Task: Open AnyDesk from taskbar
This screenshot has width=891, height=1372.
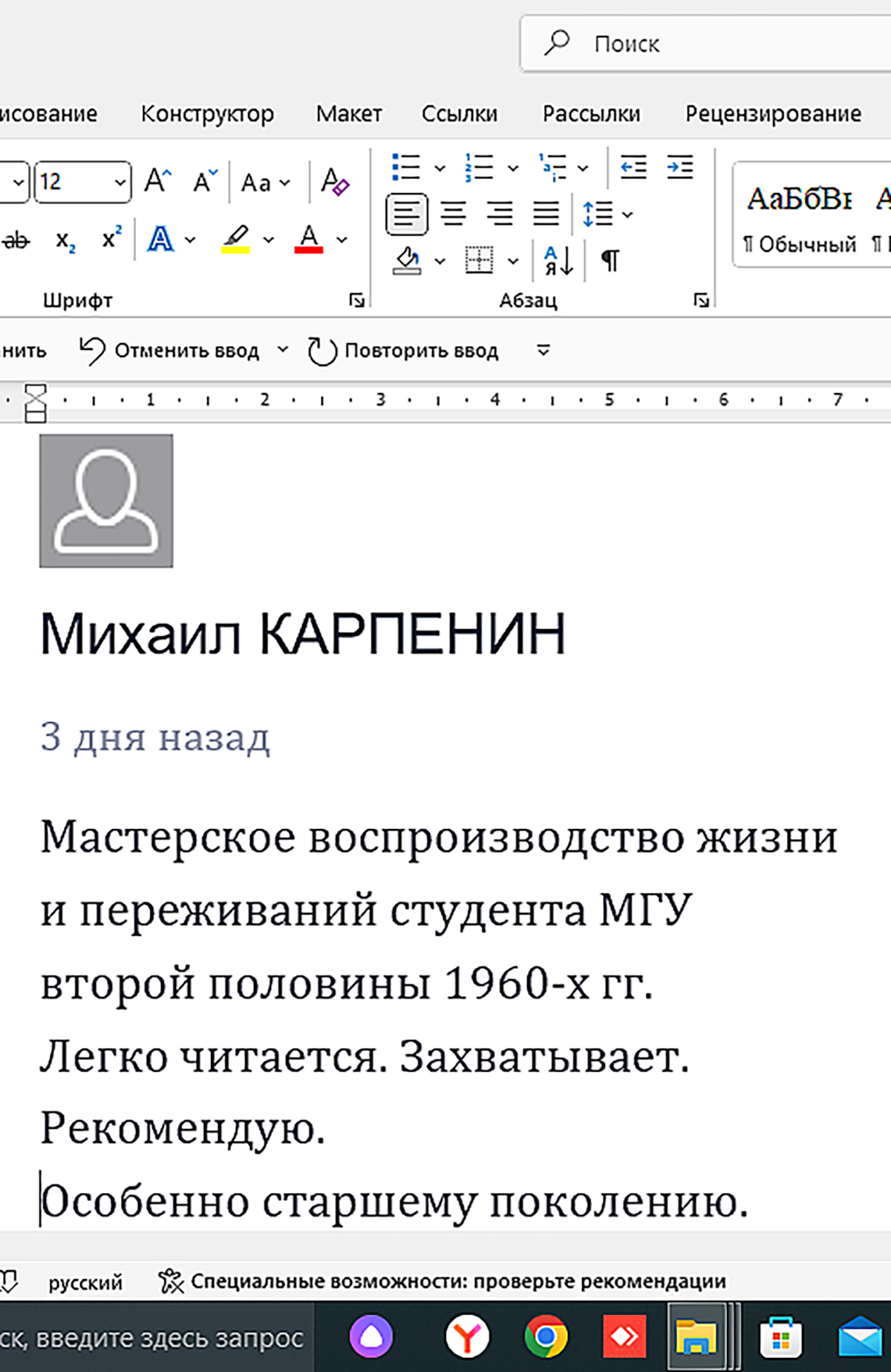Action: 624,1337
